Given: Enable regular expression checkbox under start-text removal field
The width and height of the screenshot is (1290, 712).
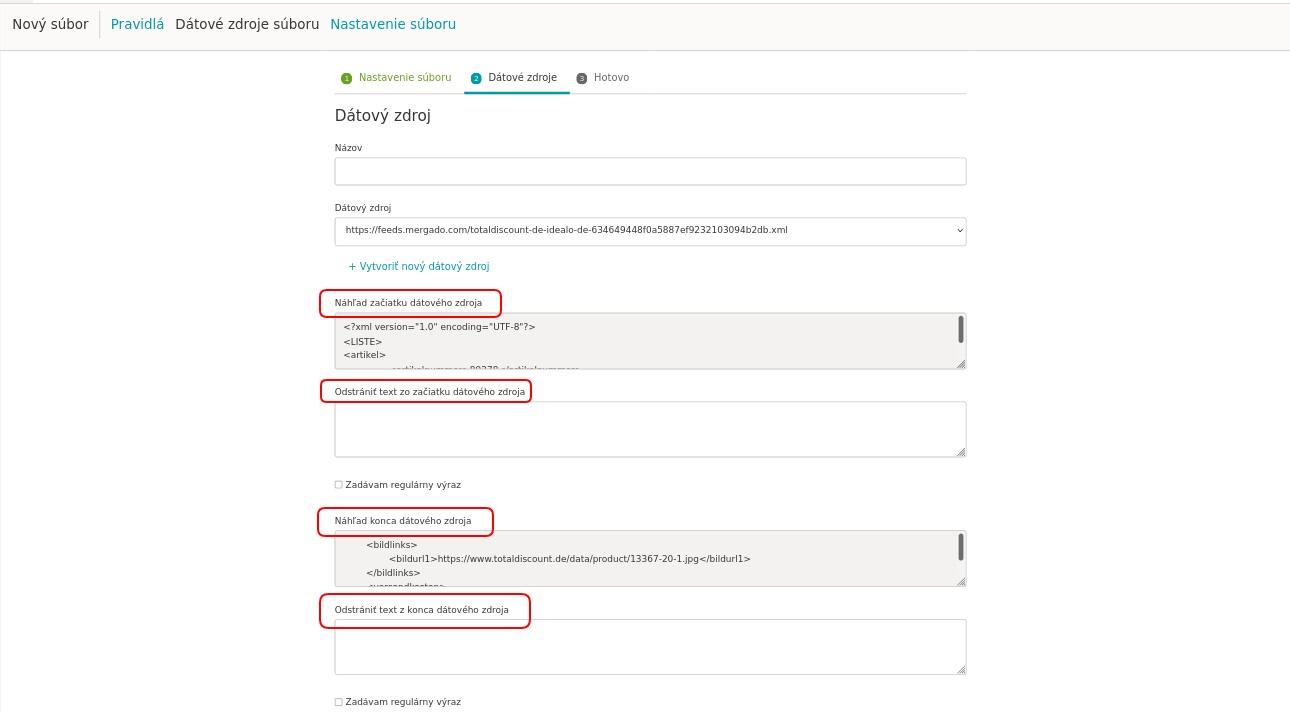Looking at the screenshot, I should (339, 485).
